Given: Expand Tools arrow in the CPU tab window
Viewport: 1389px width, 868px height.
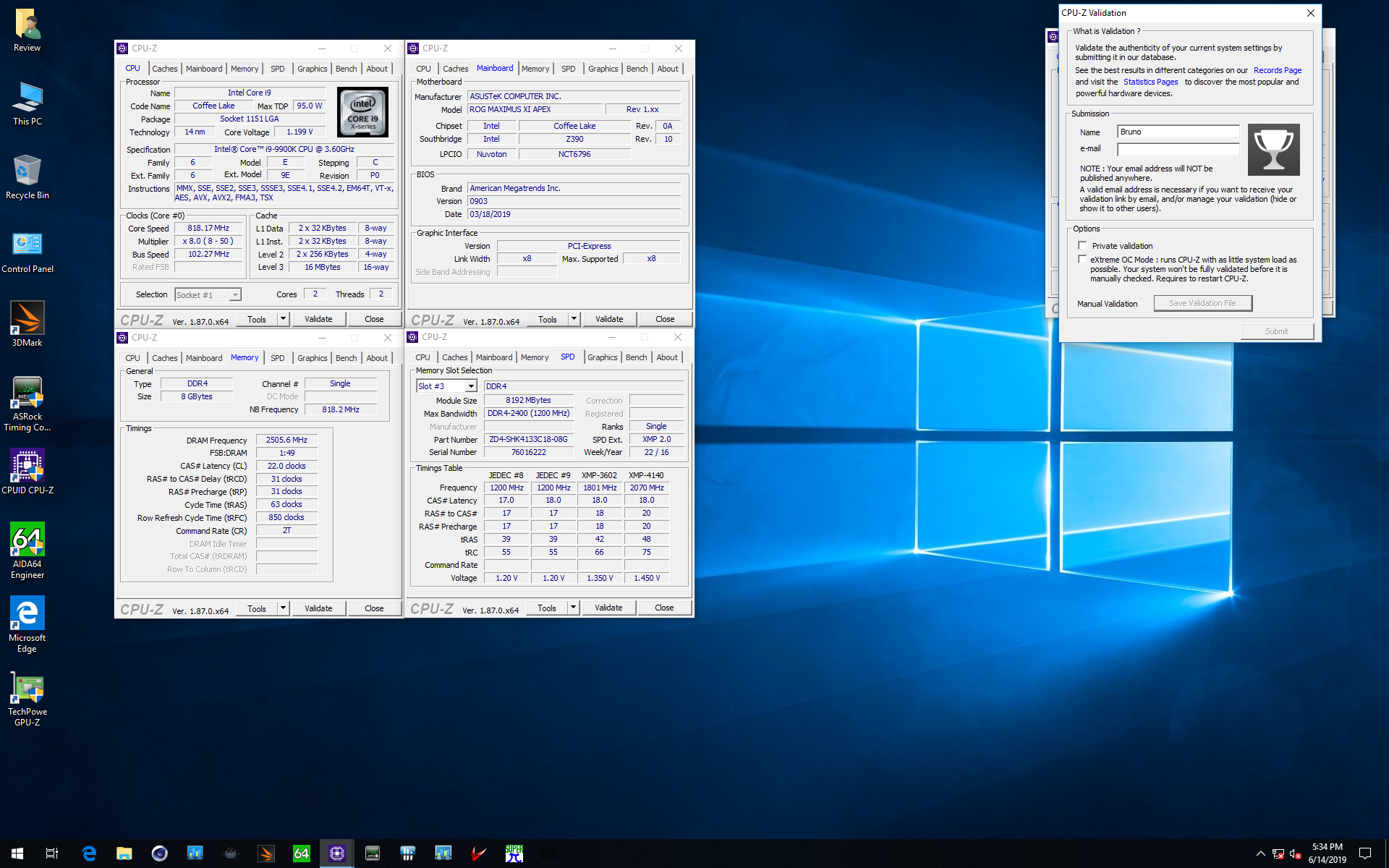Looking at the screenshot, I should (x=283, y=319).
